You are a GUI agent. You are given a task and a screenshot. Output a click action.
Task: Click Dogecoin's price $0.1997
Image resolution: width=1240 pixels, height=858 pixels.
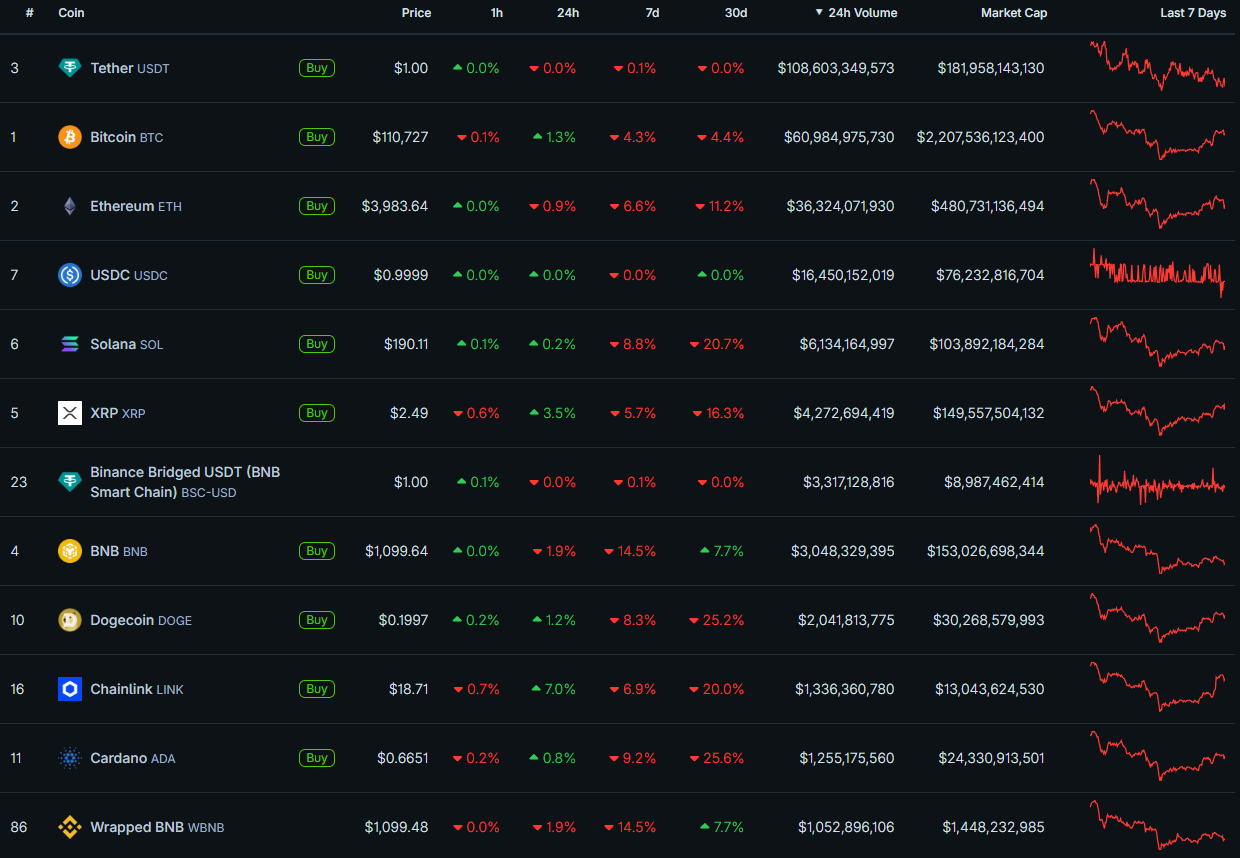pos(403,620)
